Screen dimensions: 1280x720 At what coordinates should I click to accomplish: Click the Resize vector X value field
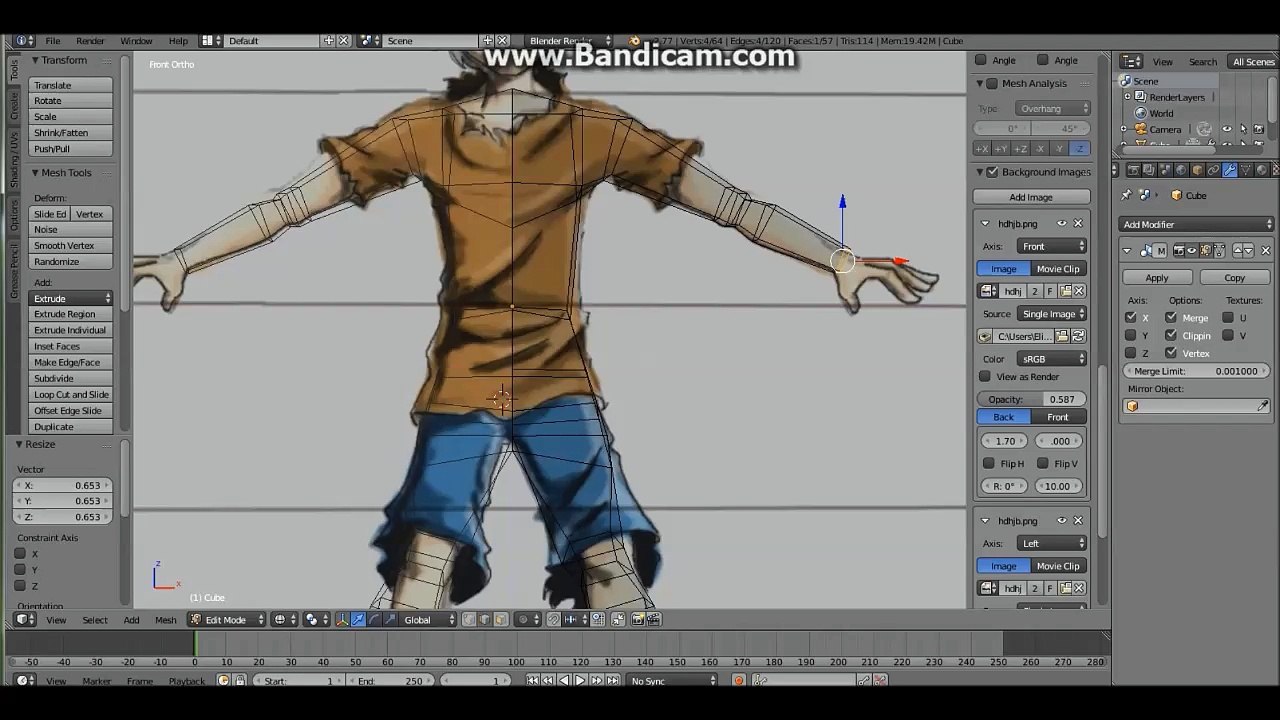62,485
